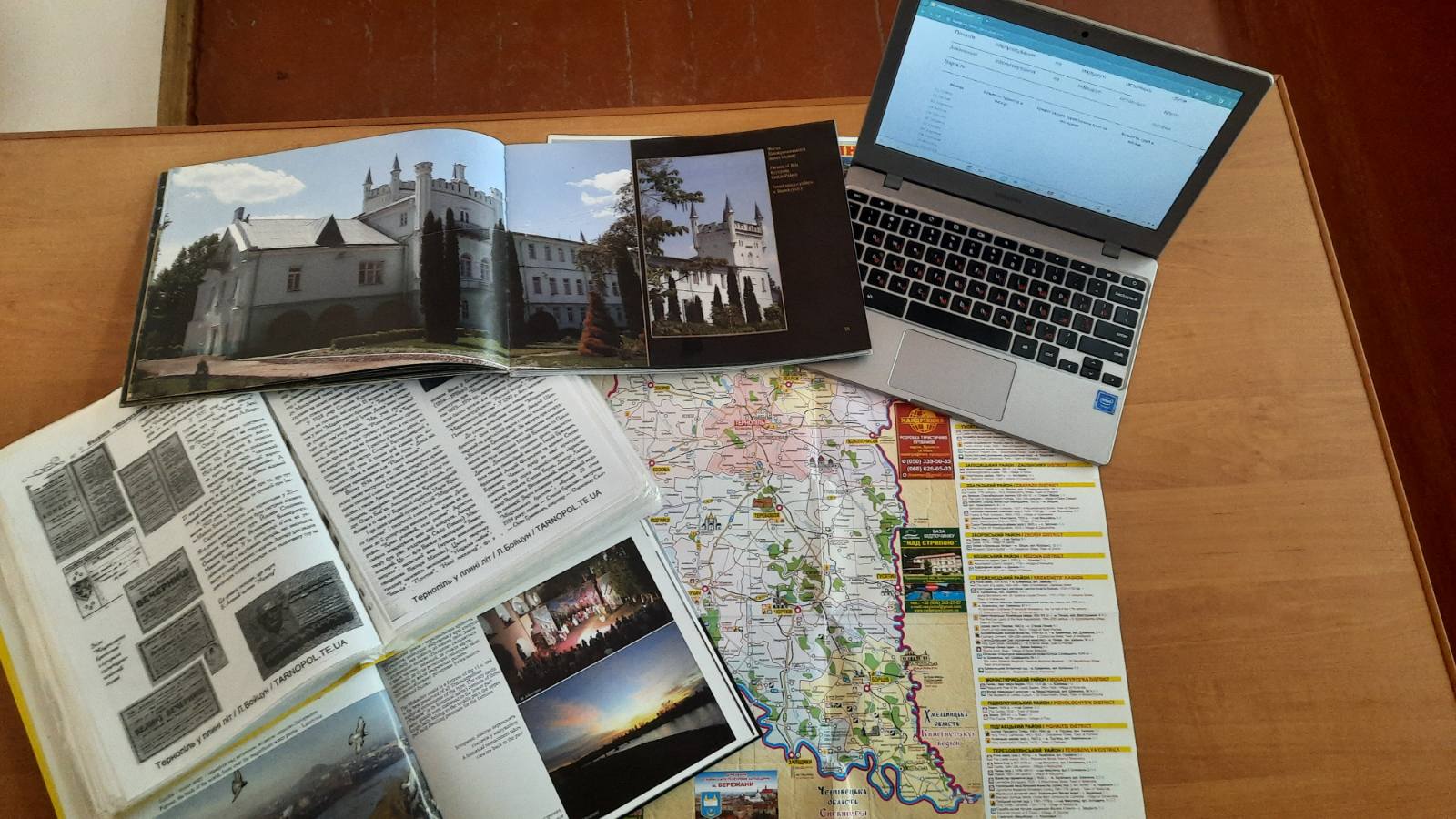The width and height of the screenshot is (1456, 819).
Task: Select the open browser tab on the laptop screen
Action: 955,10
